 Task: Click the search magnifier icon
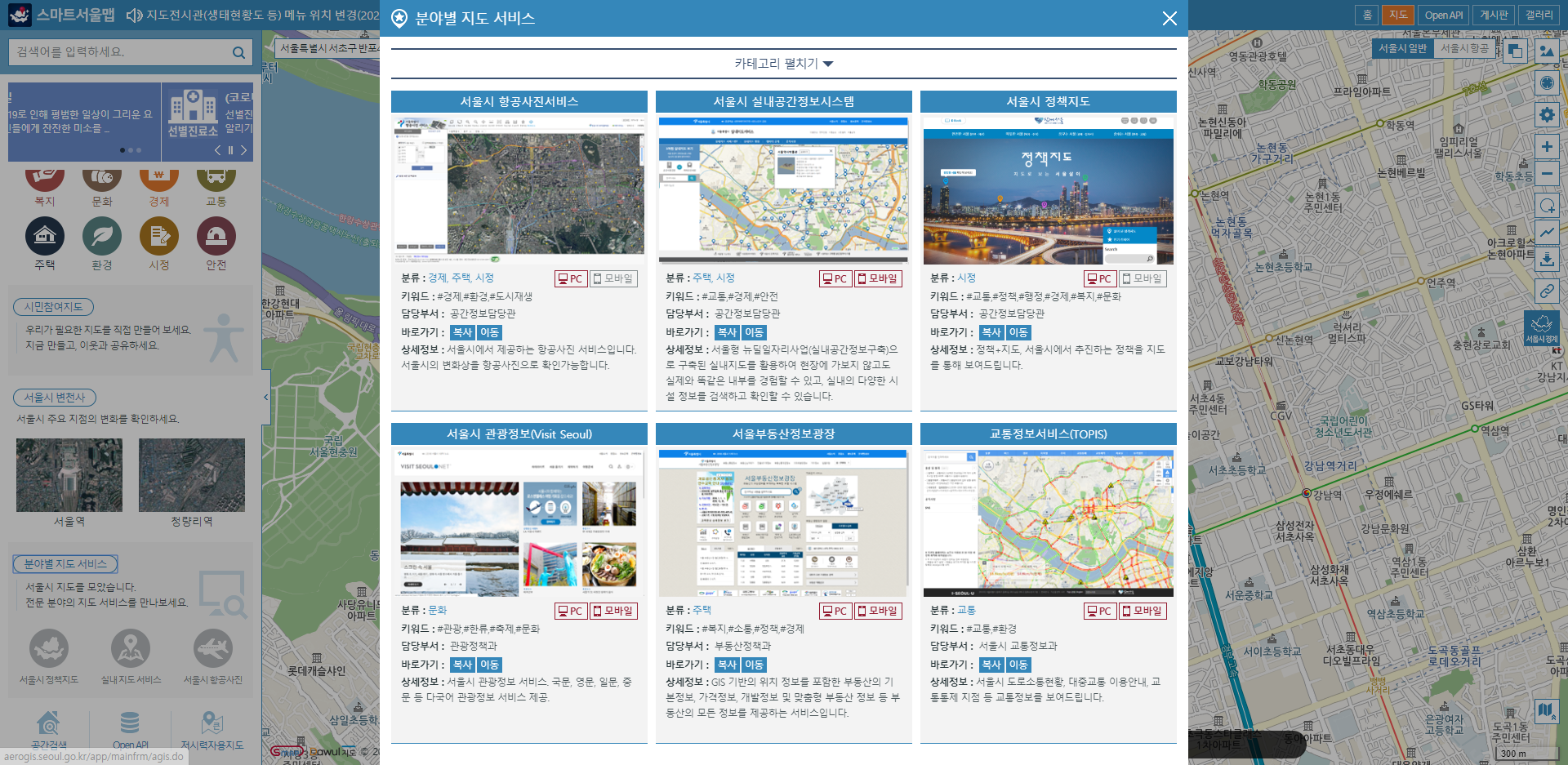click(238, 52)
